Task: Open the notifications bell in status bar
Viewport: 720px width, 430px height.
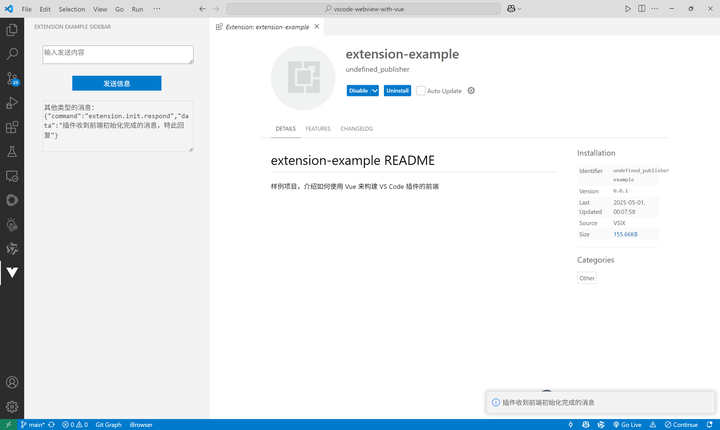Action: coord(709,424)
